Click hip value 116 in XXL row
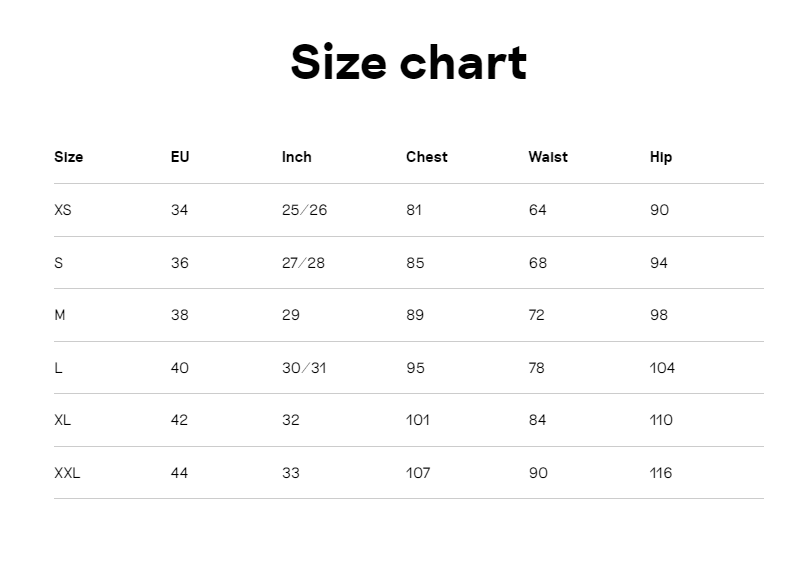Viewport: 800px width, 569px height. coord(661,473)
